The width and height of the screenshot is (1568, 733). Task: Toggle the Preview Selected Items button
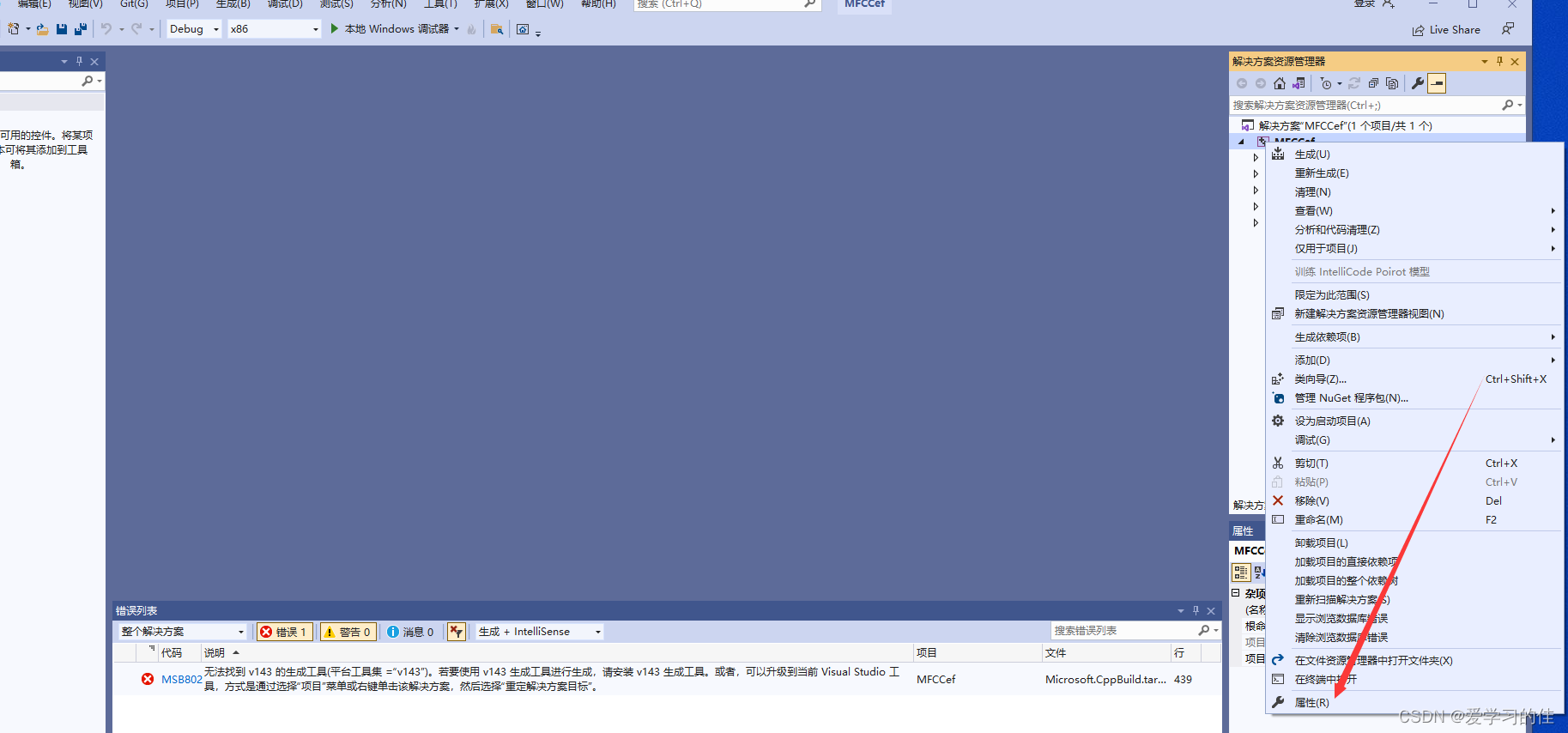coord(1437,83)
